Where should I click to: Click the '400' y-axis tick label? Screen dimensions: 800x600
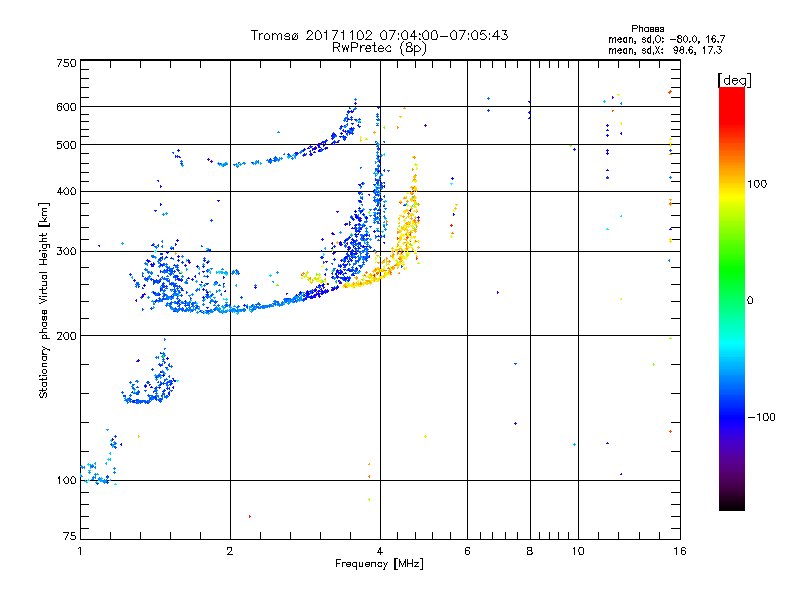66,192
